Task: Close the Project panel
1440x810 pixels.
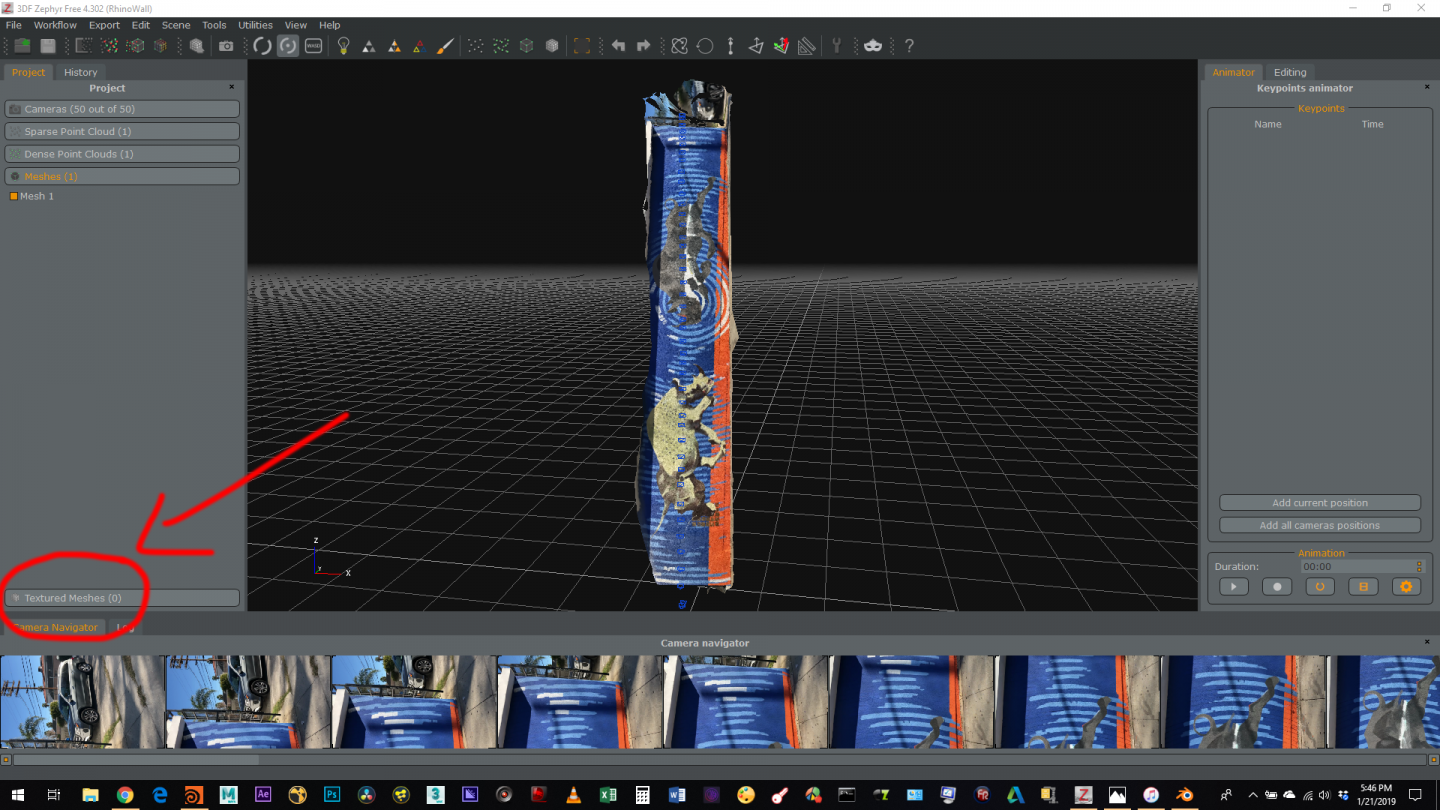Action: pos(232,88)
